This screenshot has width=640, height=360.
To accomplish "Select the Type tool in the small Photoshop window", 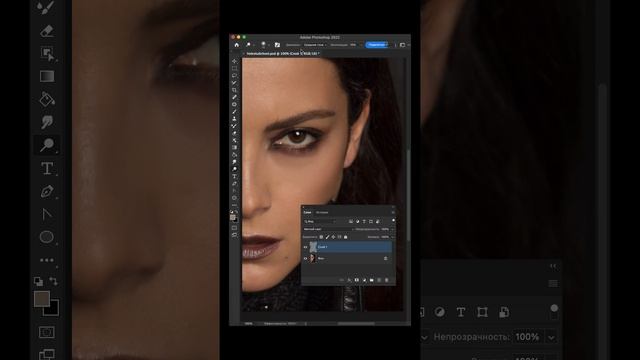I will [x=234, y=176].
